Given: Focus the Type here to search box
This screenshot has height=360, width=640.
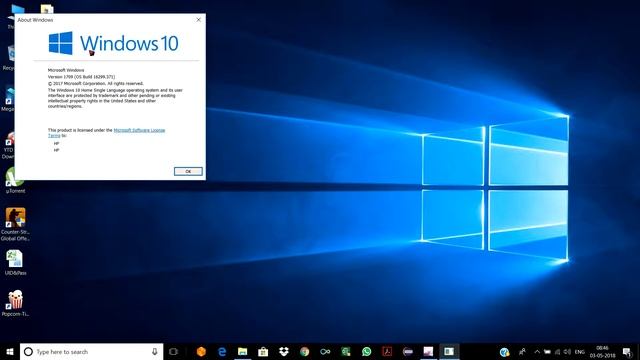Looking at the screenshot, I should coord(91,351).
